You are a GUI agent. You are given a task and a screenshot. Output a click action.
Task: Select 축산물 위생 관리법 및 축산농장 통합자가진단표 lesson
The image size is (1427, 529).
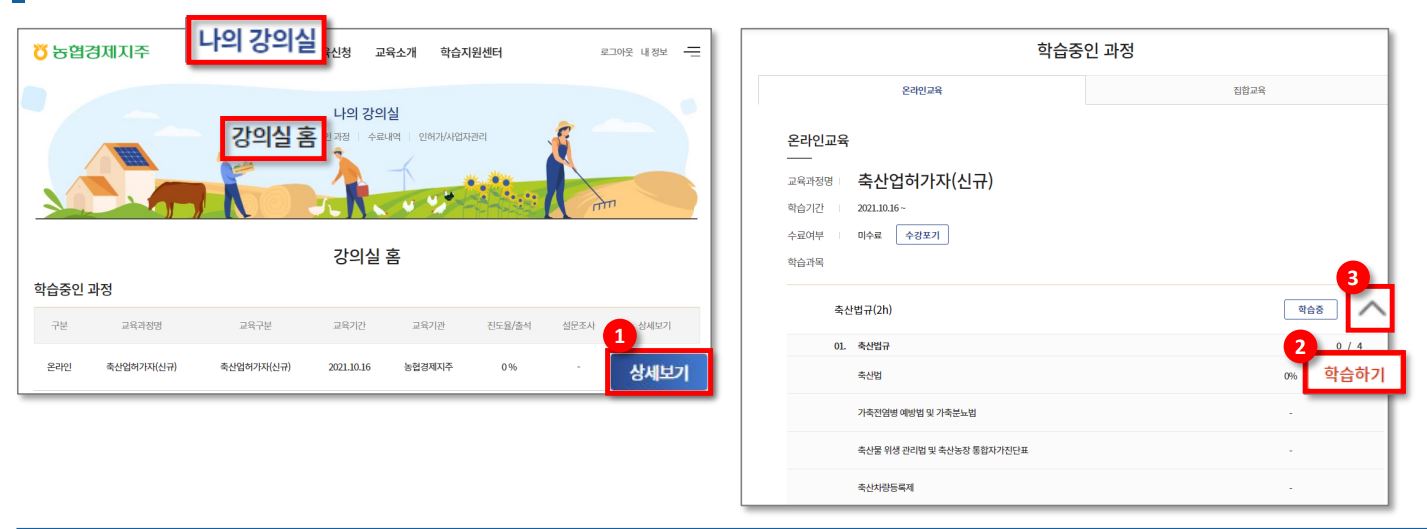1087,450
